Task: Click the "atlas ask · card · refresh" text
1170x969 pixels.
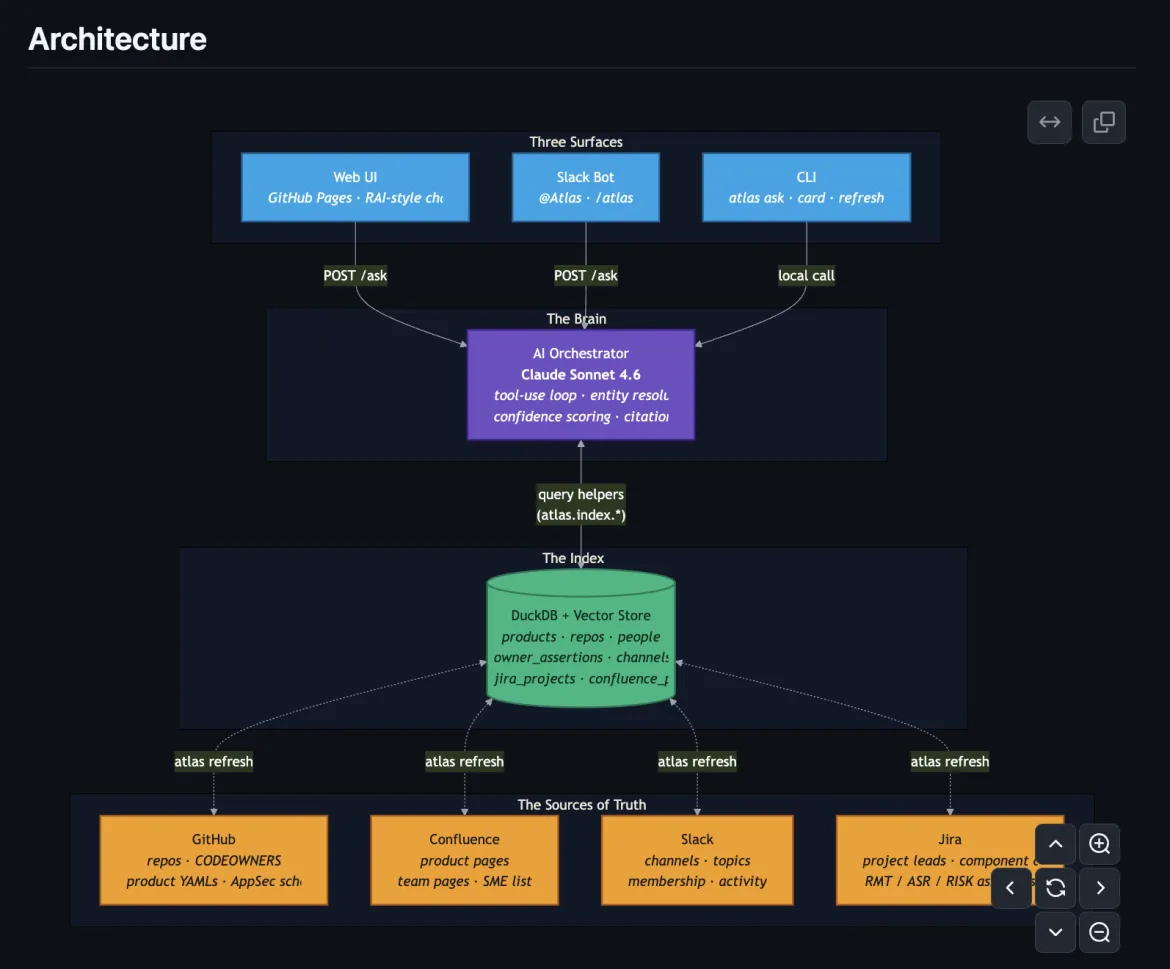Action: tap(807, 198)
